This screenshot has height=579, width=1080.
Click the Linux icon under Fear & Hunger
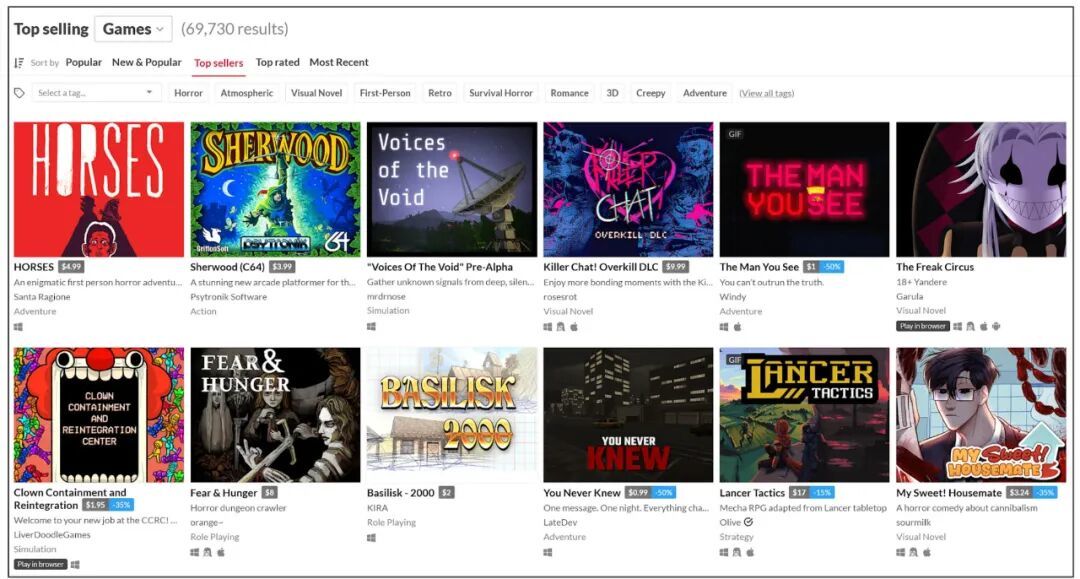point(207,552)
